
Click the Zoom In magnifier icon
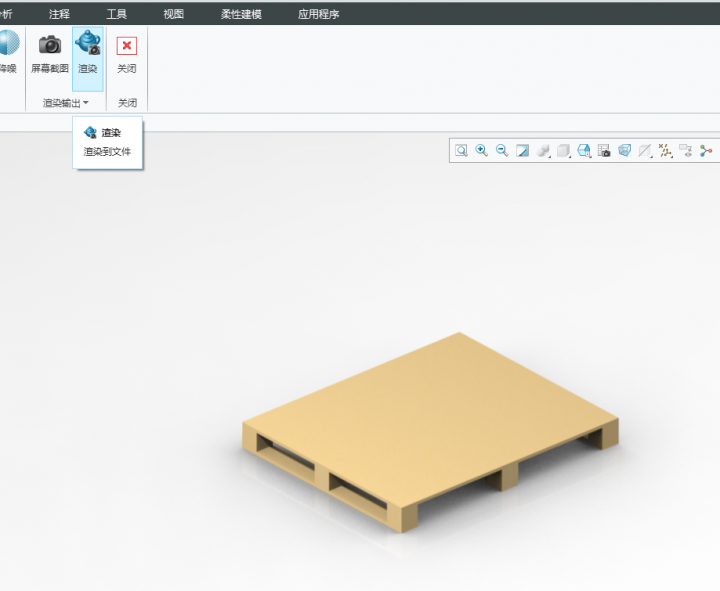(x=481, y=151)
